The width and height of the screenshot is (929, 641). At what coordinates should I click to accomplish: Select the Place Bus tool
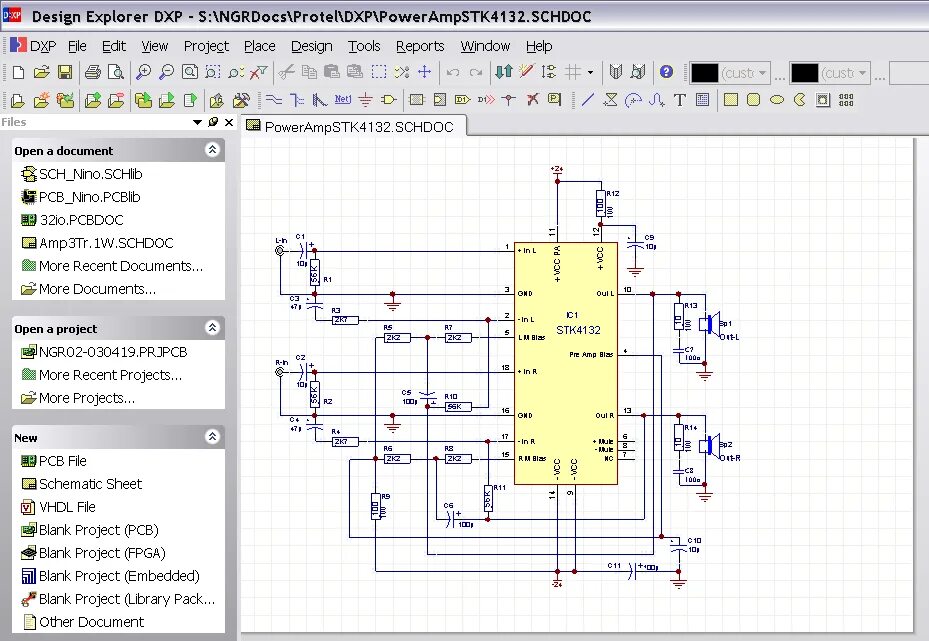click(x=296, y=100)
